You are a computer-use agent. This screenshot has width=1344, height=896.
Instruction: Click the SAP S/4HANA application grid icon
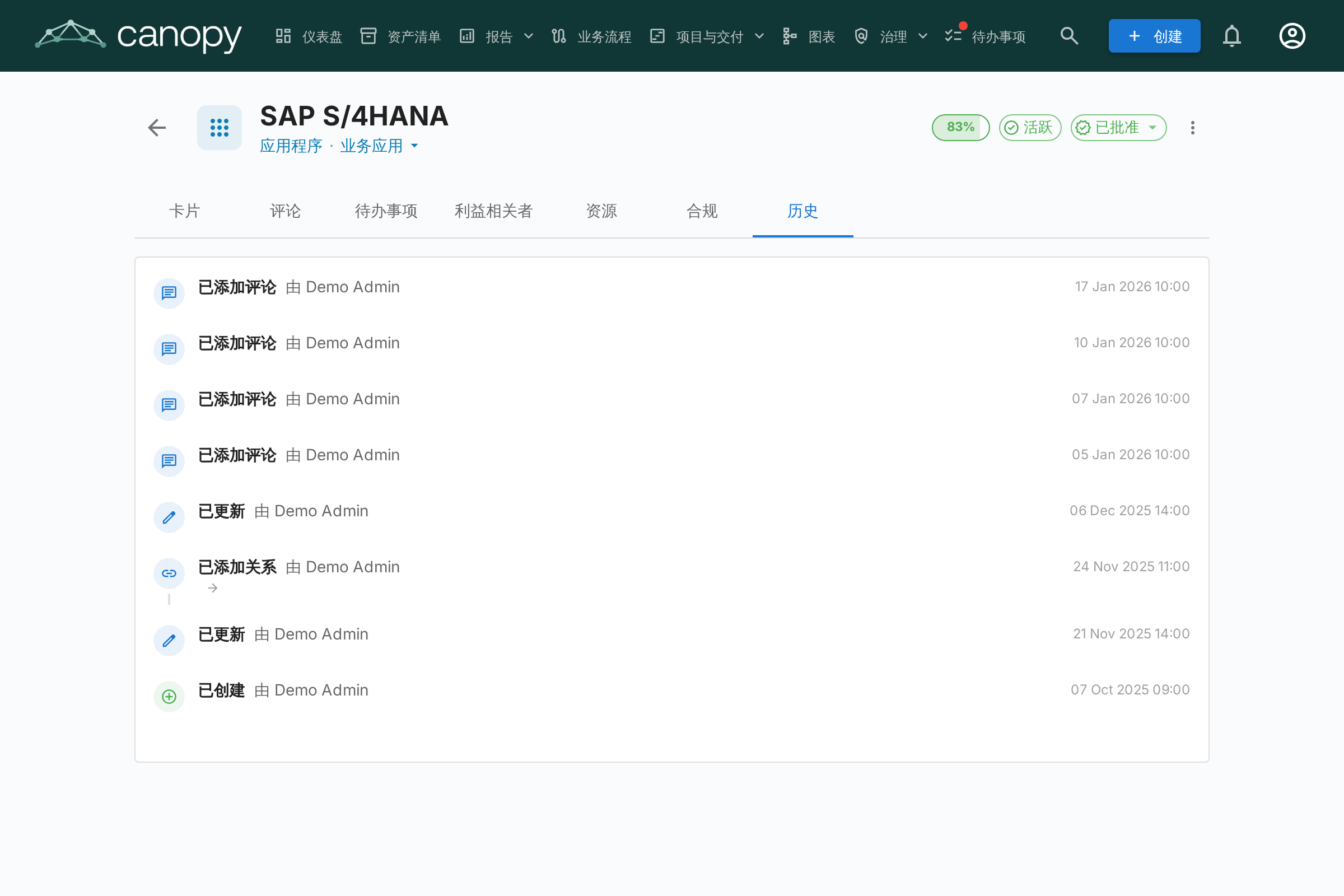tap(220, 128)
